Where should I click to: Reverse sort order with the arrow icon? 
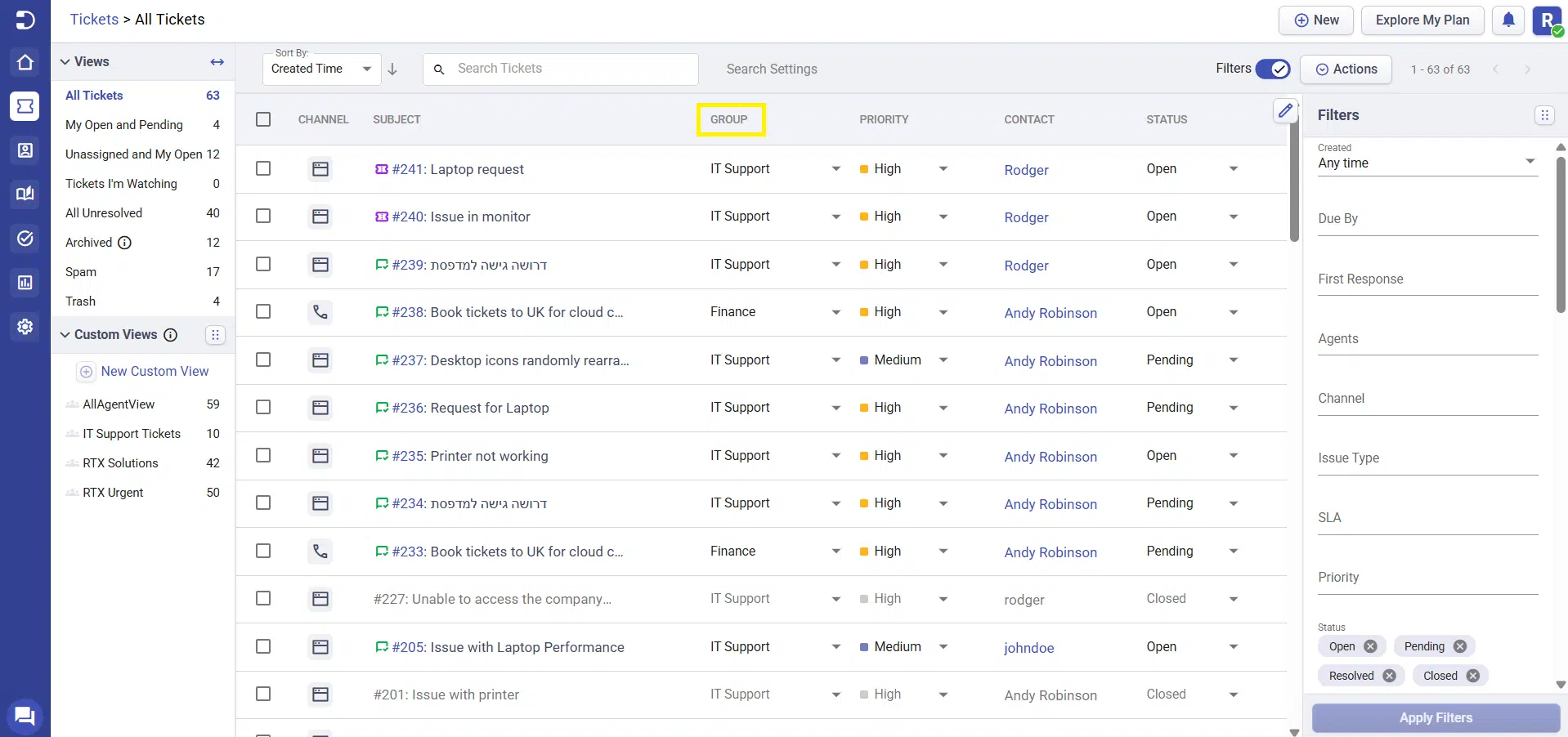tap(392, 69)
